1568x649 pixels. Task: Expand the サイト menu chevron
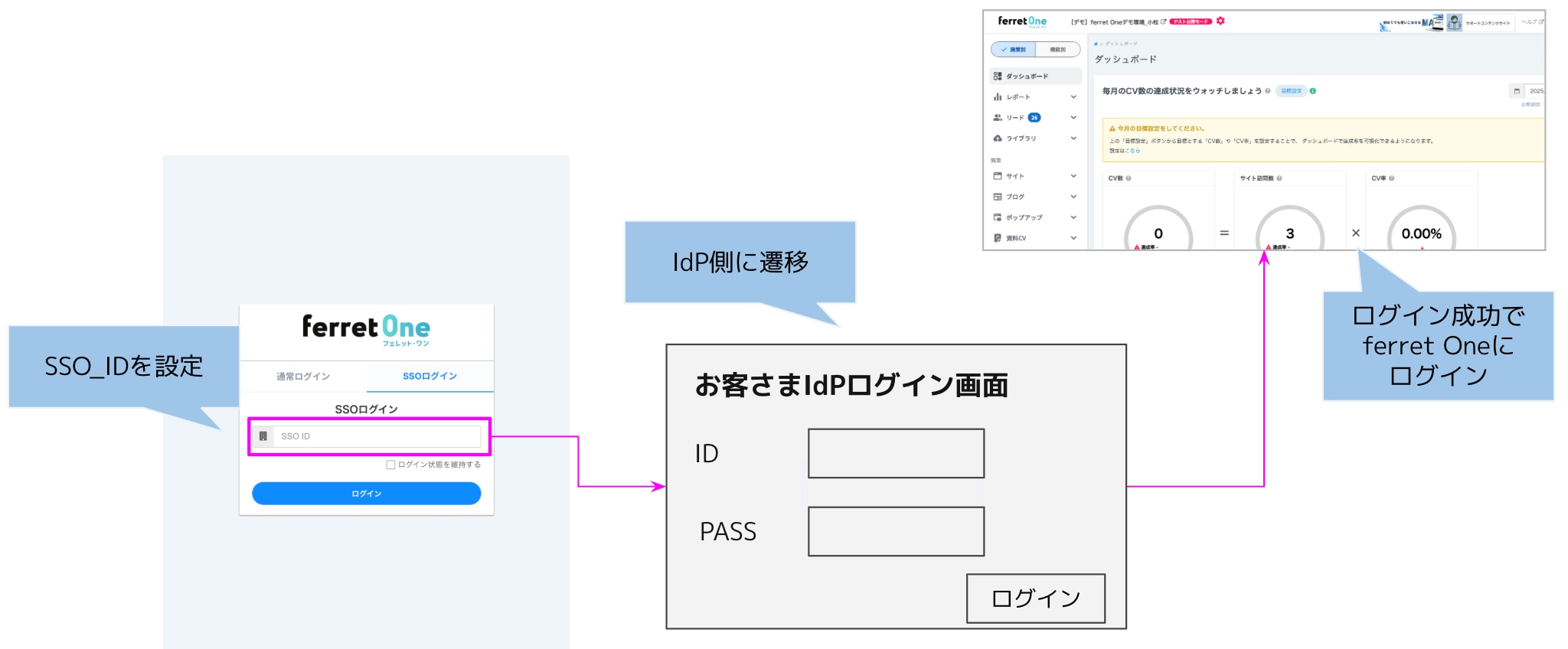click(1073, 176)
